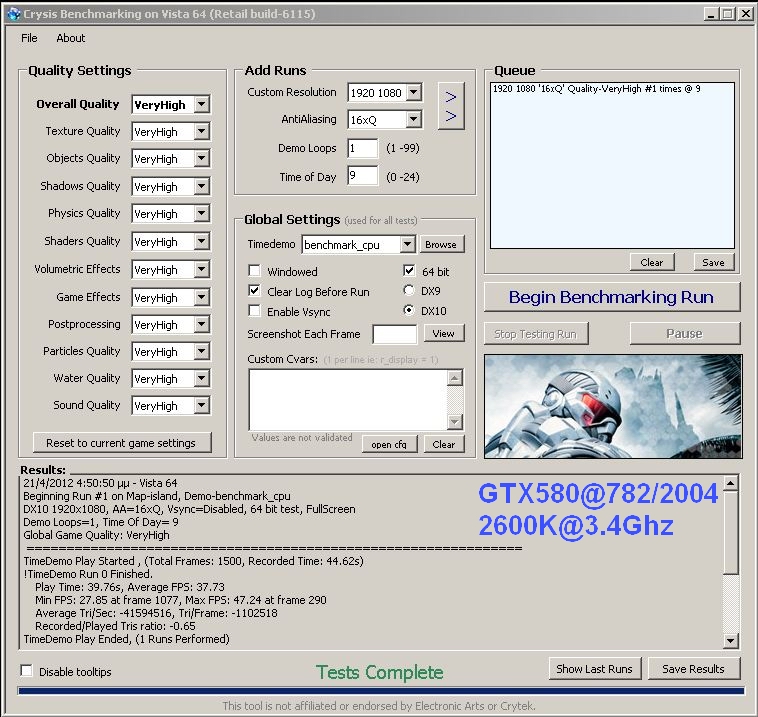Select the queued 1920 1080 16xQ run entry
The height and width of the screenshot is (717, 758).
click(x=597, y=89)
